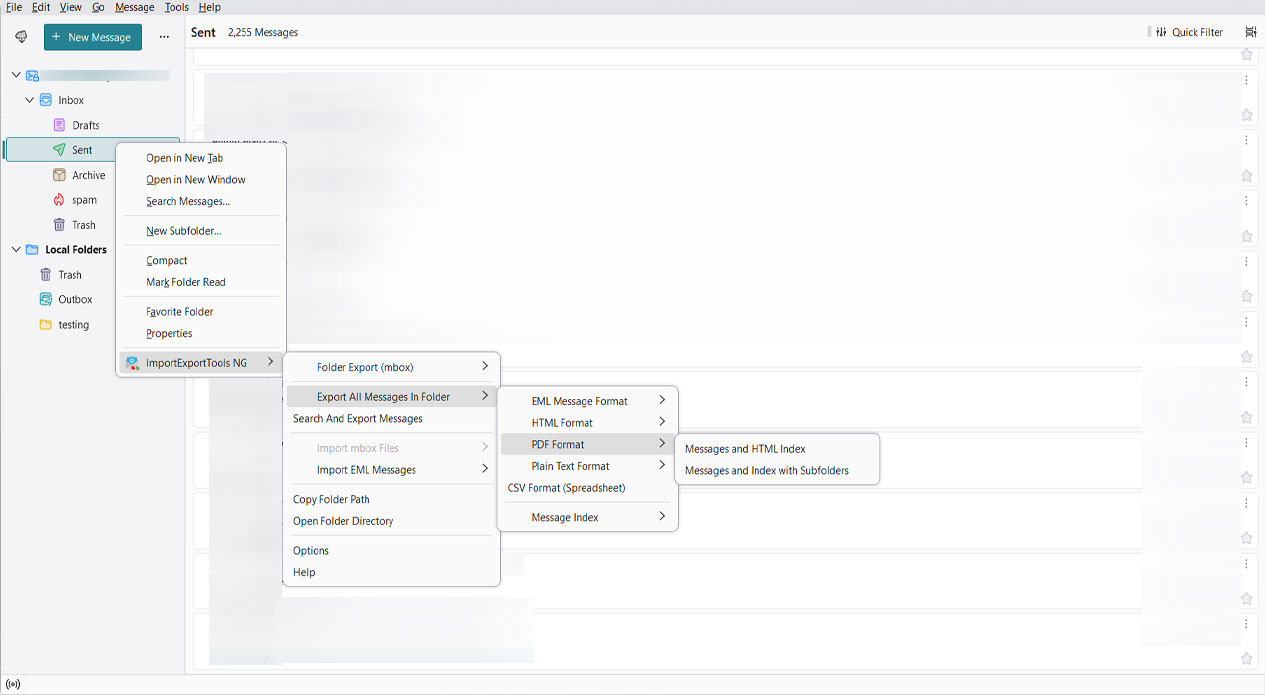Star the topmost message in the list
Image resolution: width=1265 pixels, height=695 pixels.
tap(1247, 55)
